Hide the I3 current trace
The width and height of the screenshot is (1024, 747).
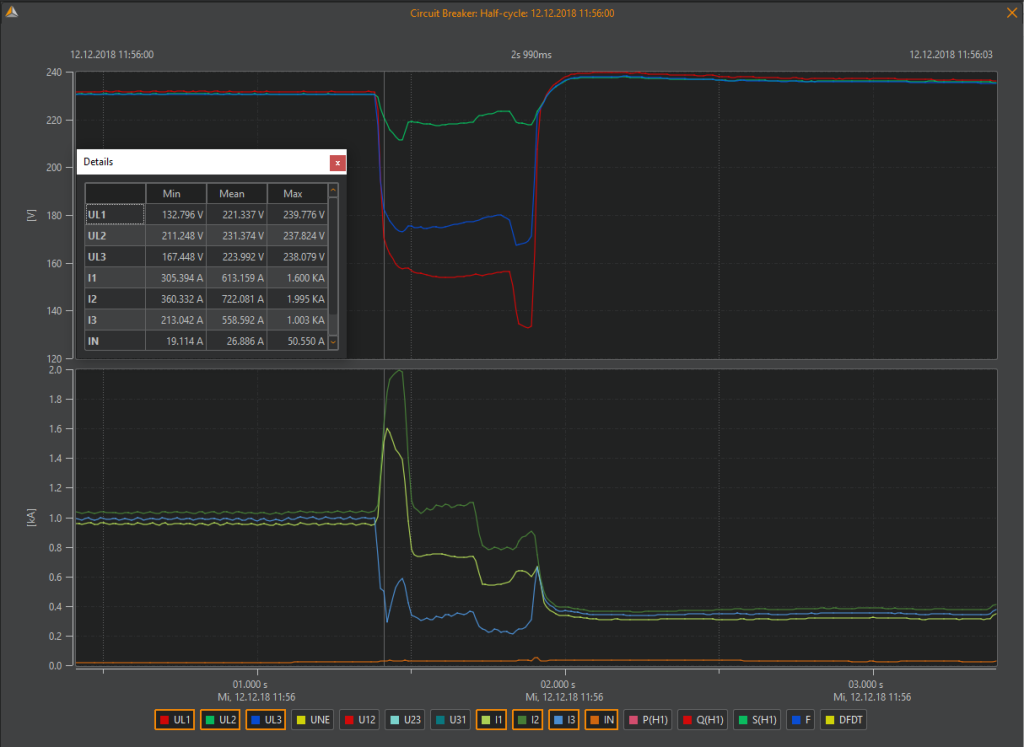564,720
